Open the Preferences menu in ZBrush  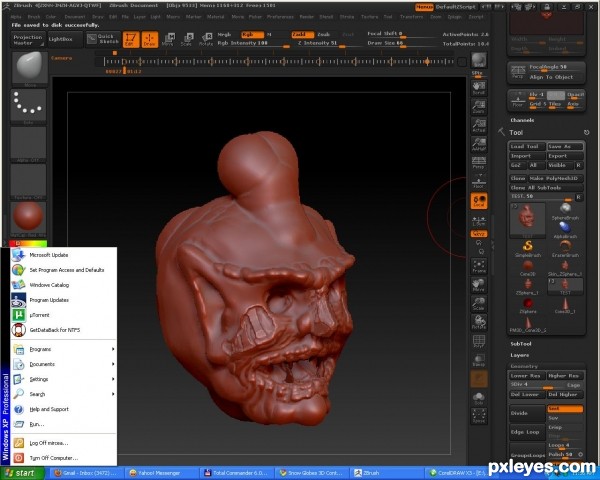click(x=280, y=17)
